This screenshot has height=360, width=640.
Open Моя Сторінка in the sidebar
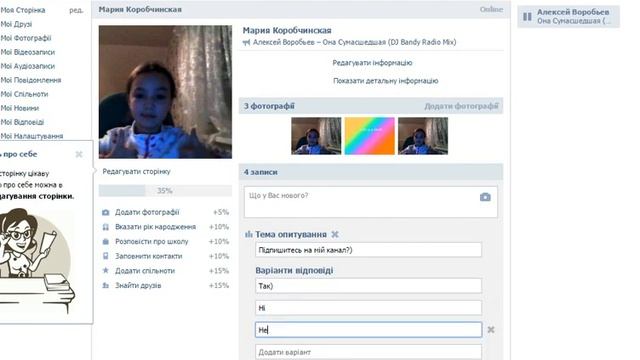pos(23,10)
